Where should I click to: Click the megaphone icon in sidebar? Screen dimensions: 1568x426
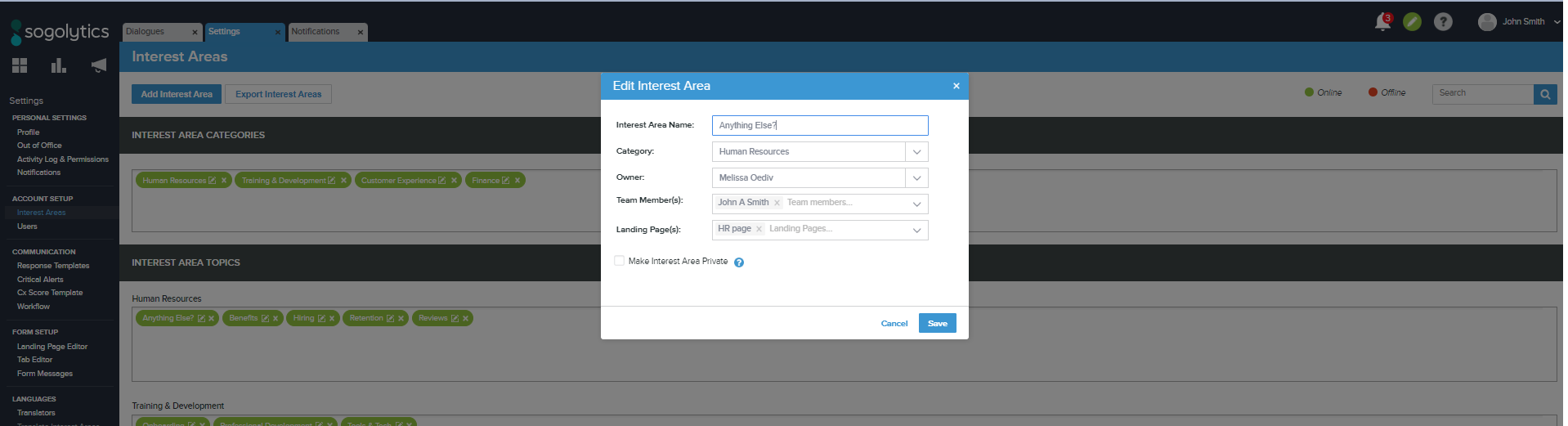coord(99,65)
